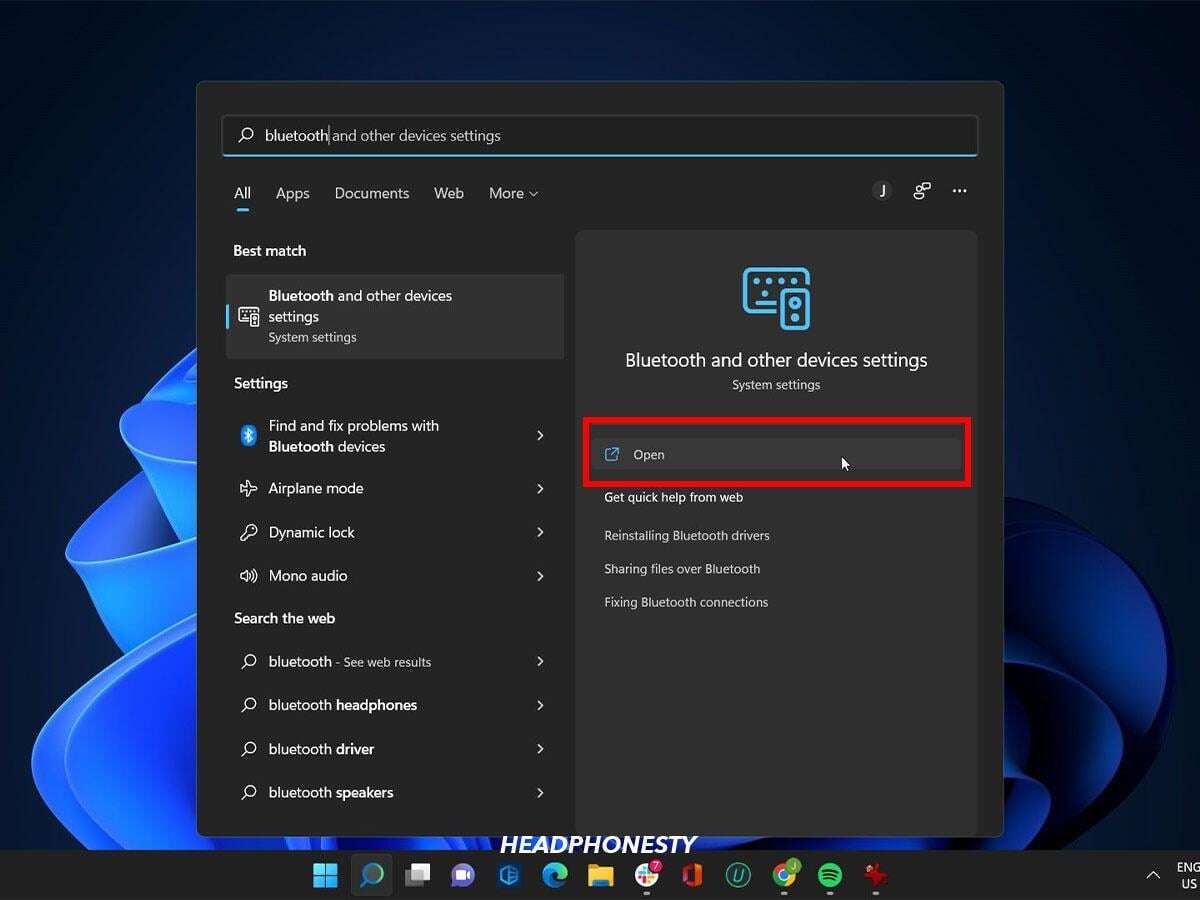The height and width of the screenshot is (900, 1200).
Task: Click the taskbar Search icon
Action: coord(372,876)
